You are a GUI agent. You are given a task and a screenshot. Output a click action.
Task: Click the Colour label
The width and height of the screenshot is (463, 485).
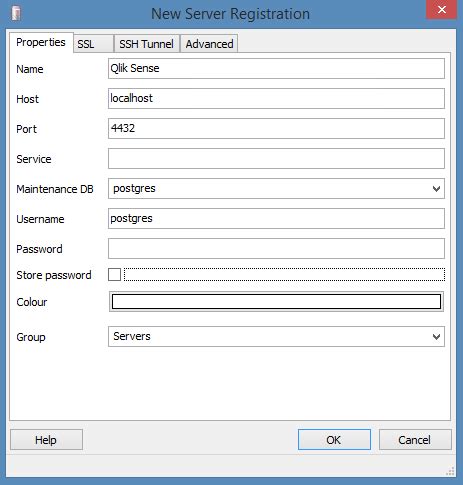point(32,302)
